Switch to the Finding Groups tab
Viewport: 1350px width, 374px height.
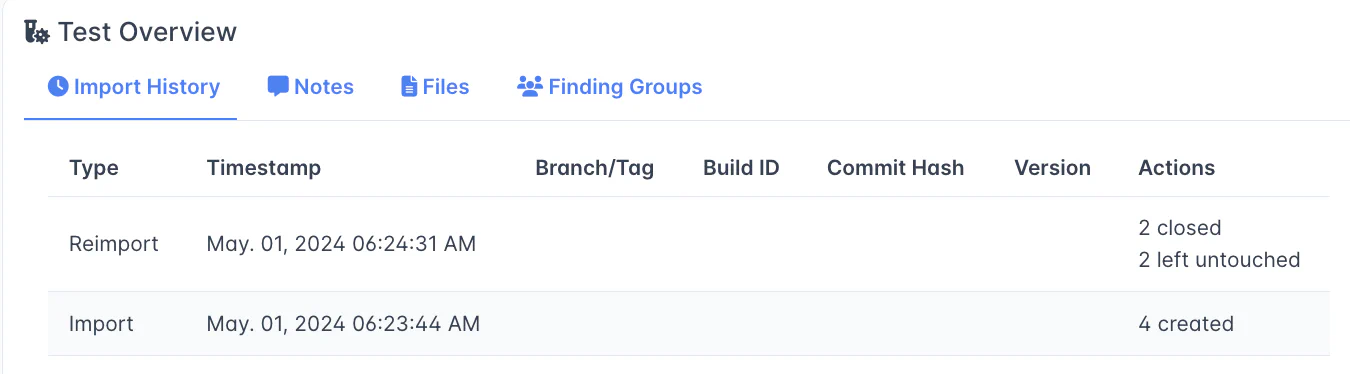[609, 87]
